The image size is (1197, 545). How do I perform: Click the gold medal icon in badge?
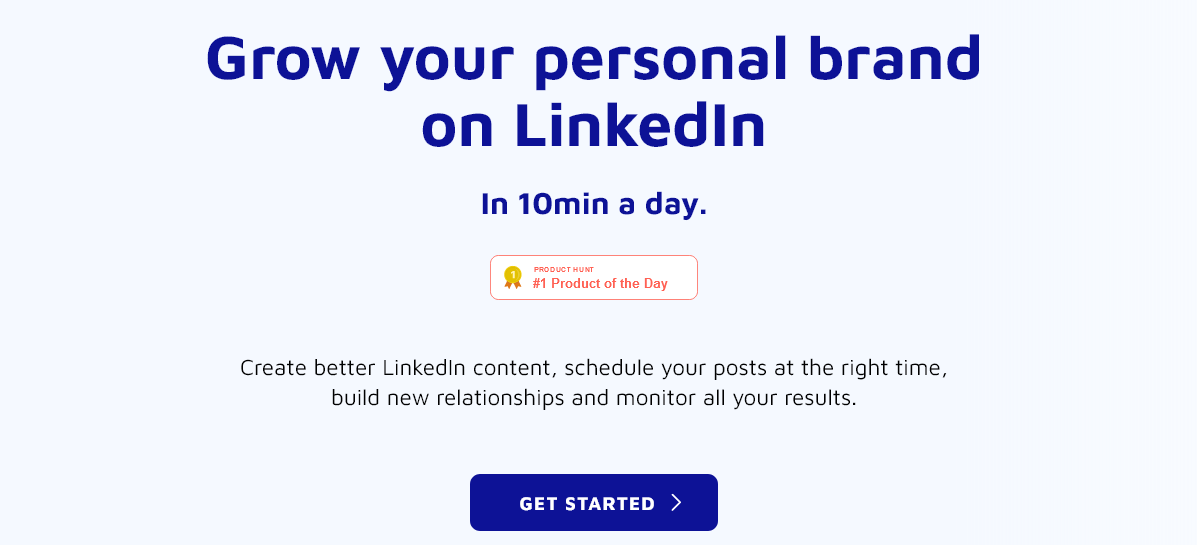[x=513, y=277]
